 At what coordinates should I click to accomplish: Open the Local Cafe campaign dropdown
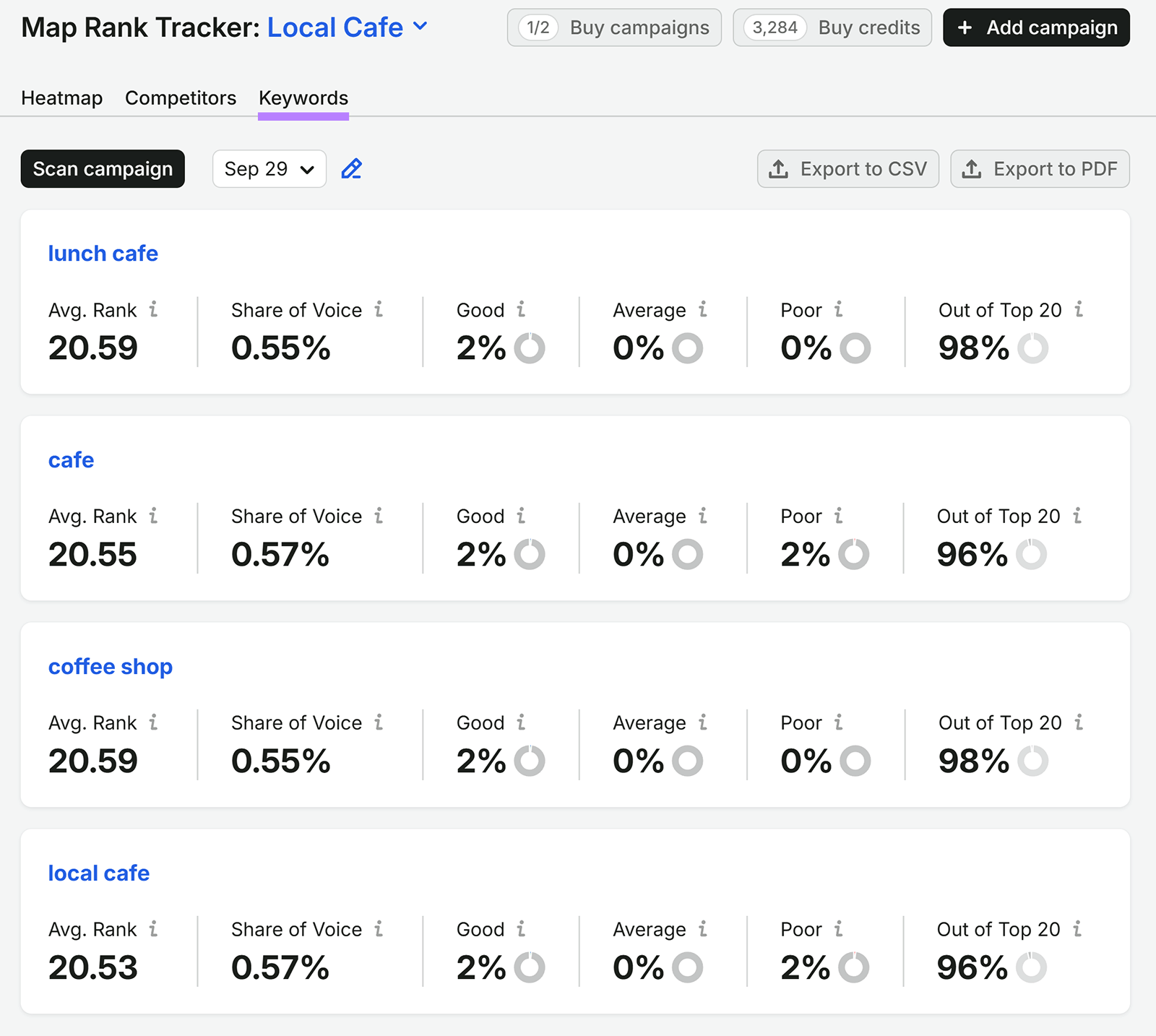tap(348, 27)
